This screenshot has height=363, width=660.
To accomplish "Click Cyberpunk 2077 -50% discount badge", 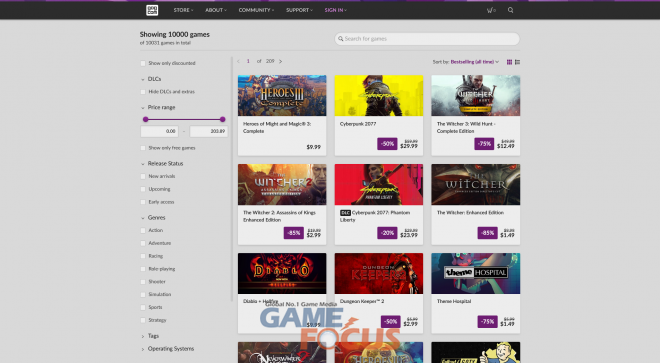I will click(x=387, y=144).
